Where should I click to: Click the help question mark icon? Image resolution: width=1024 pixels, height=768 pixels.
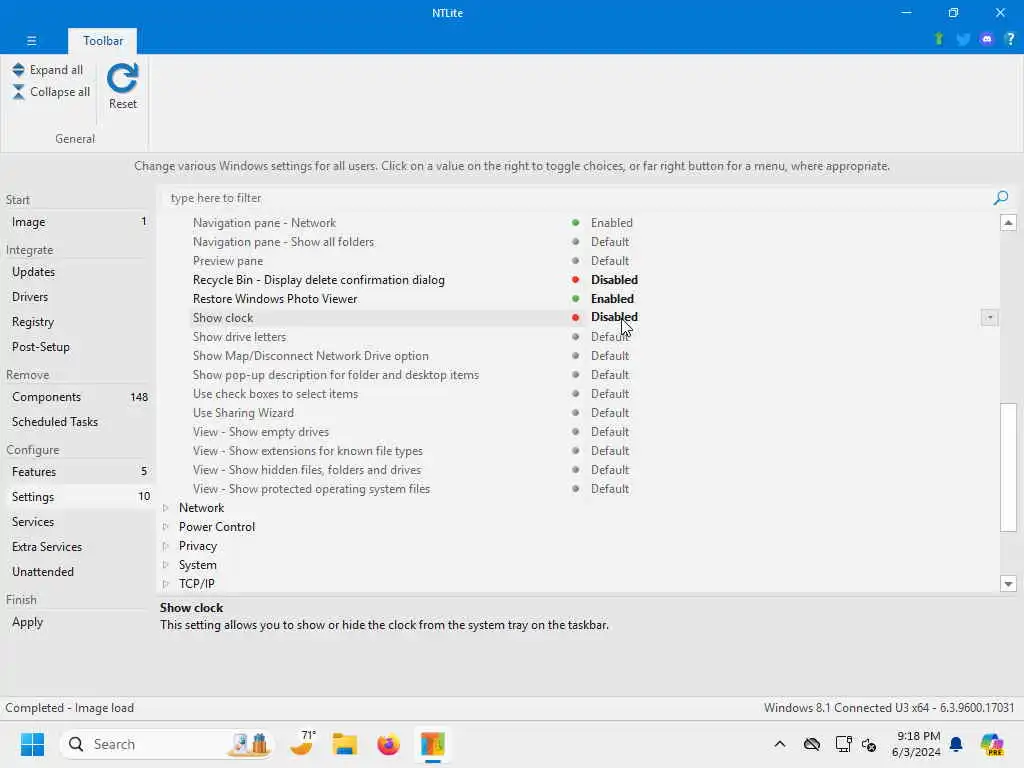(1010, 39)
